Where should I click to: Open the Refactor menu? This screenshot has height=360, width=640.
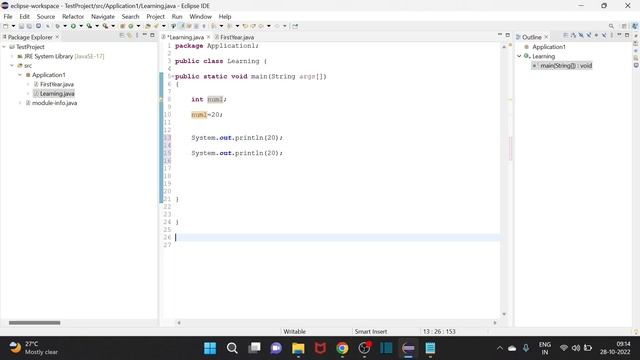[x=73, y=16]
